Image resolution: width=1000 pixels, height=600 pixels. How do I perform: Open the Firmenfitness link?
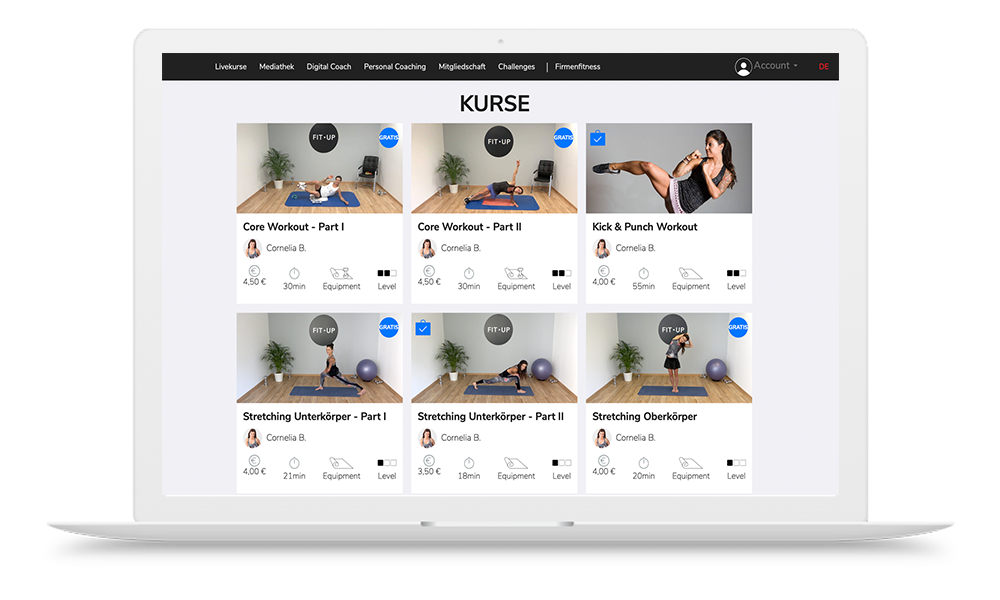[x=577, y=67]
